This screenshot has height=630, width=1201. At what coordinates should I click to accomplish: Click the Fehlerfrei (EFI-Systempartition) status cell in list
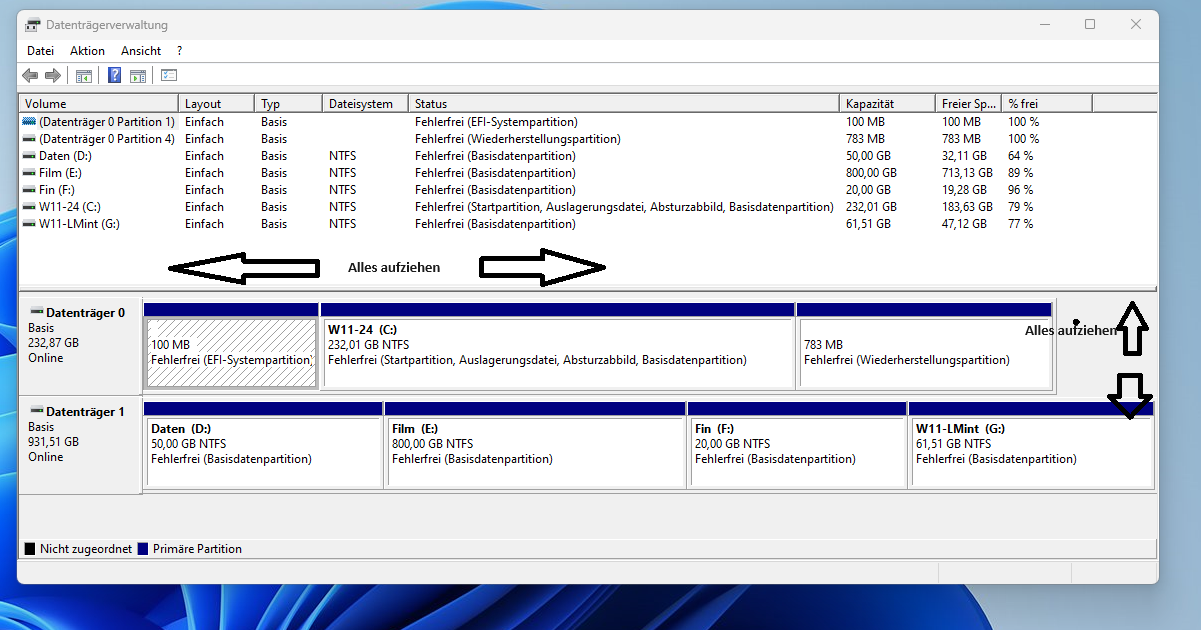(496, 122)
